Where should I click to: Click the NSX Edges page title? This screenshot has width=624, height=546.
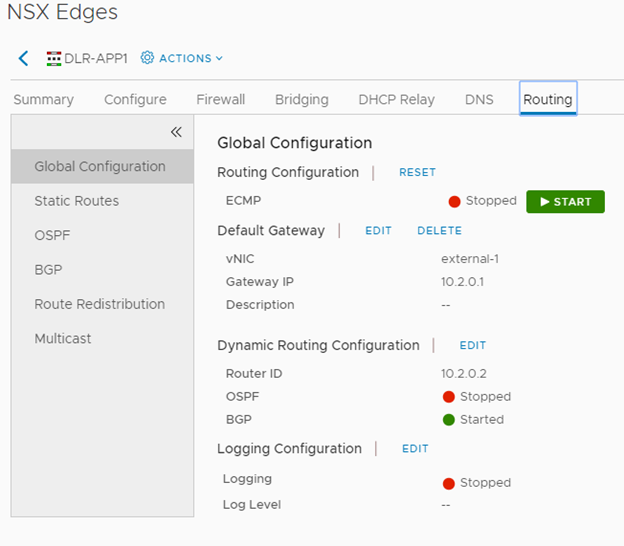tap(62, 12)
